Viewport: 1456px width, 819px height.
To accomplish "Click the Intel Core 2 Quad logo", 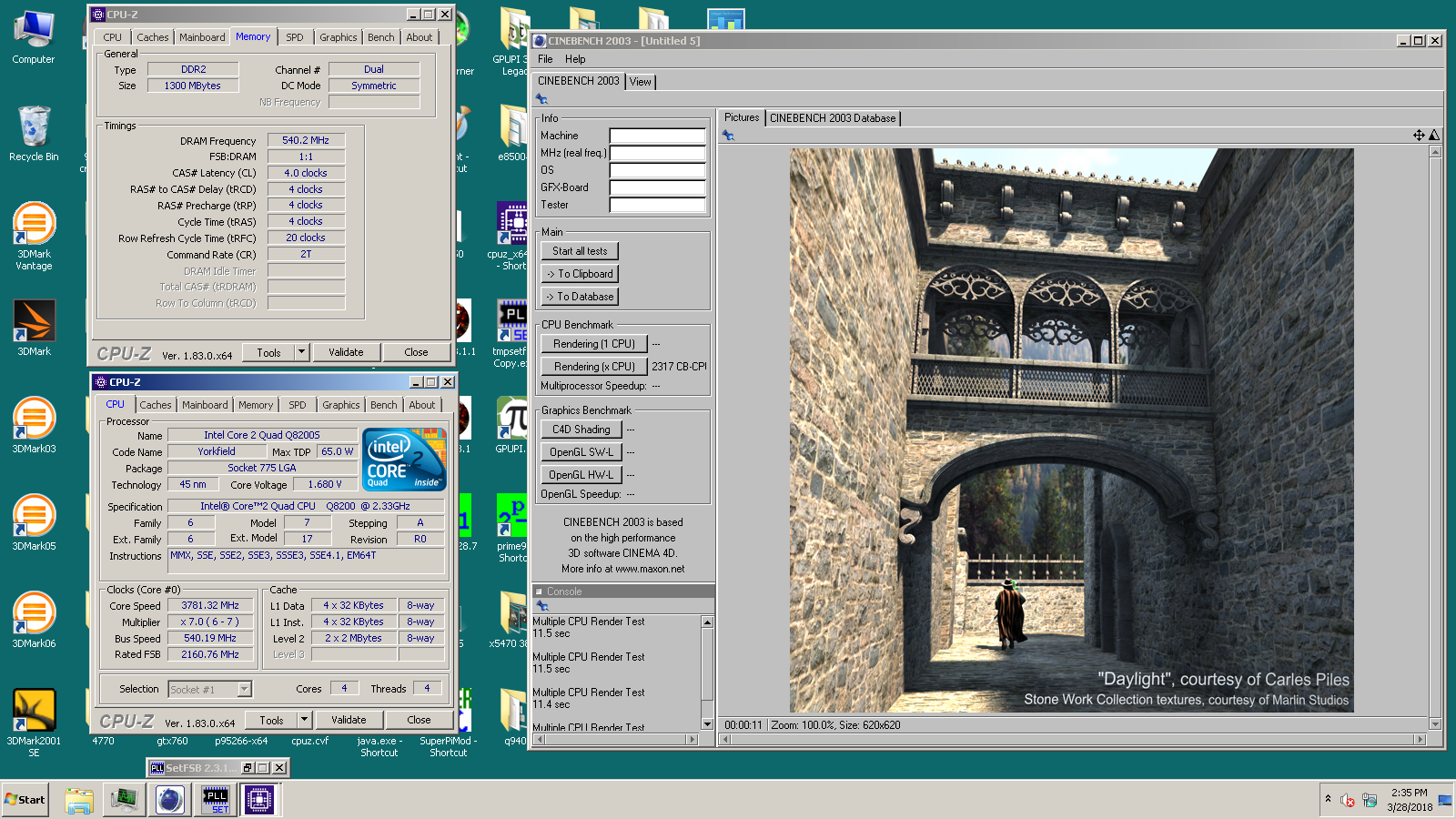I will [x=404, y=460].
